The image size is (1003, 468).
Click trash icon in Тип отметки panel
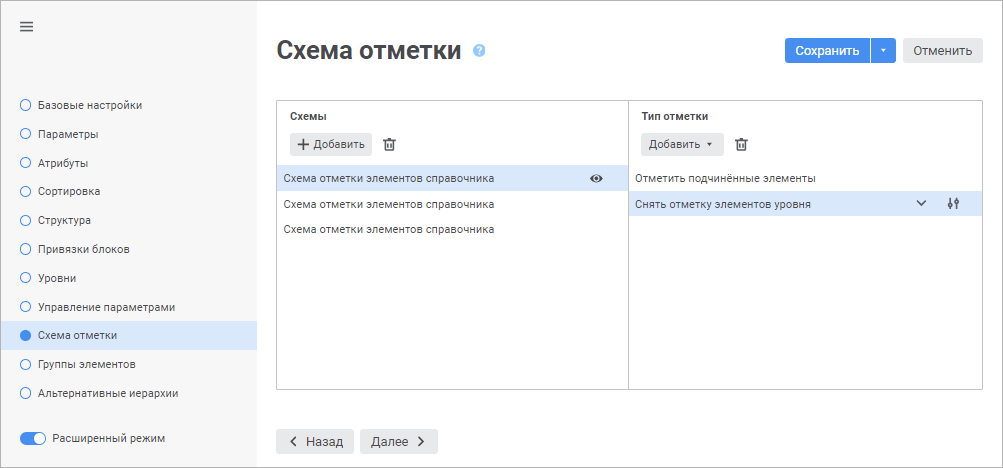tap(741, 145)
